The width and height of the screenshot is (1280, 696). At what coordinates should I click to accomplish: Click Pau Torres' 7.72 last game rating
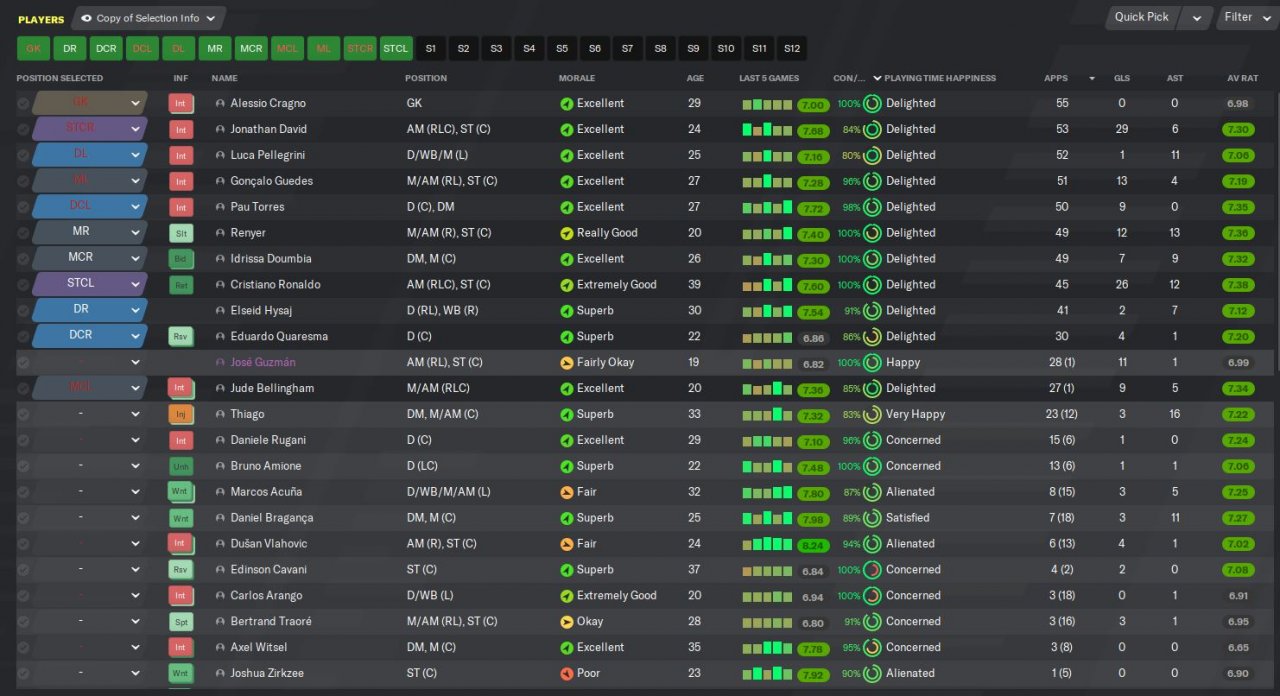(x=812, y=207)
